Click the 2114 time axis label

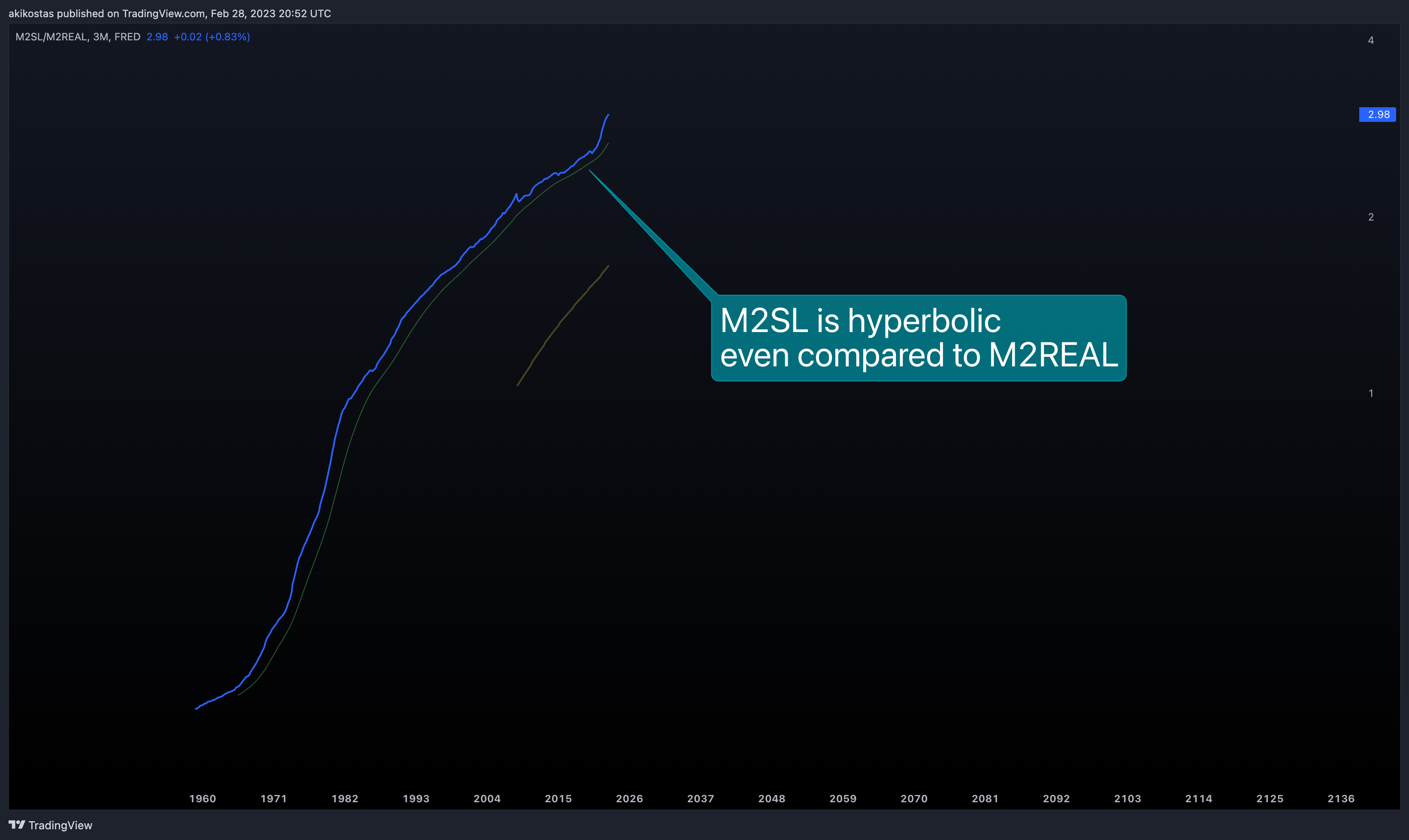tap(1199, 799)
